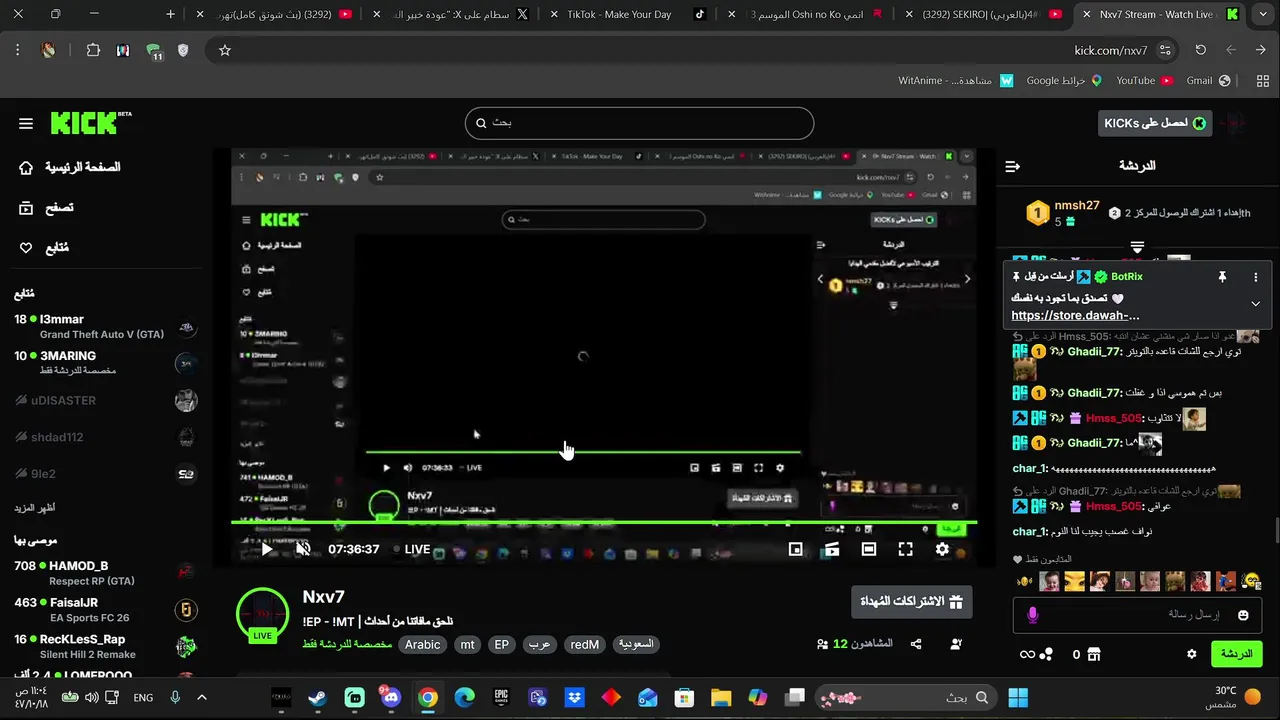Open the viewers list icon
This screenshot has width=1280, height=720.
822,644
